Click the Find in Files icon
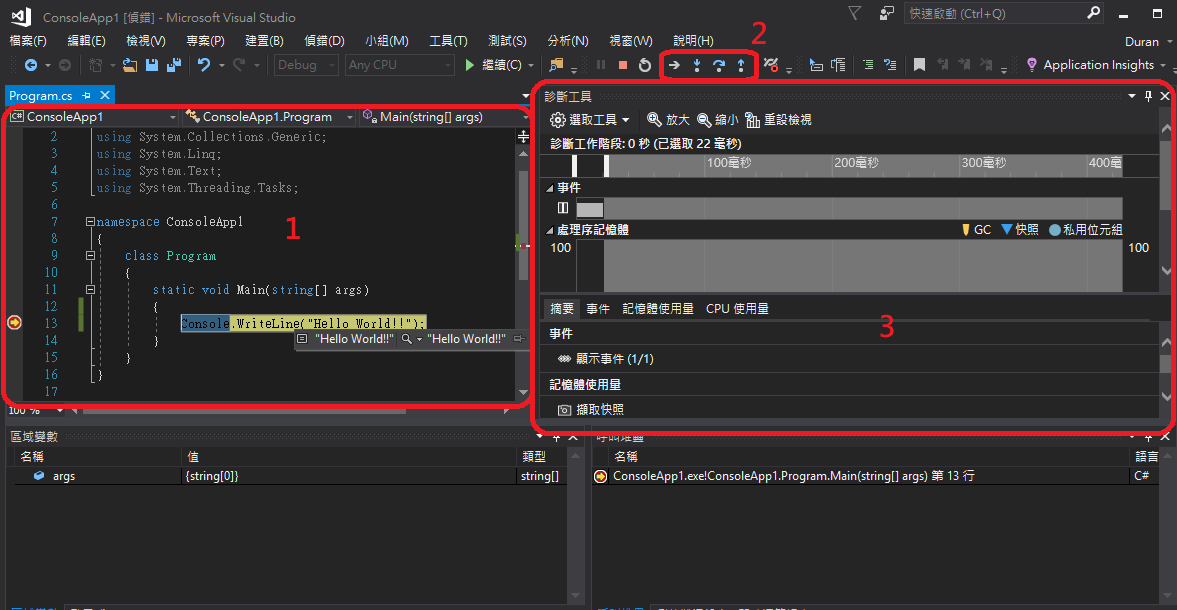Screen dimensions: 1177x610 pos(556,65)
